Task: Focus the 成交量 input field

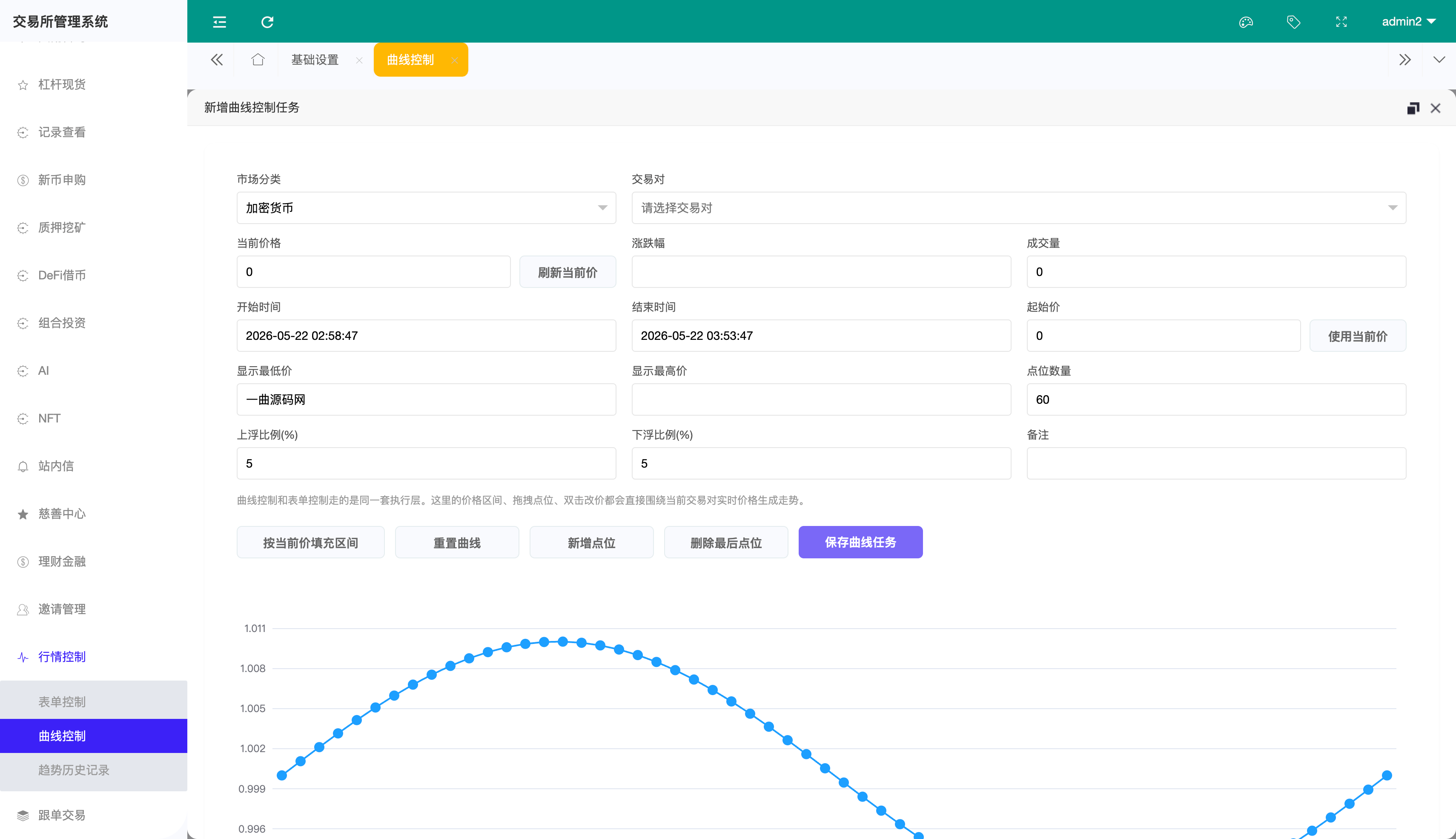Action: click(1216, 271)
